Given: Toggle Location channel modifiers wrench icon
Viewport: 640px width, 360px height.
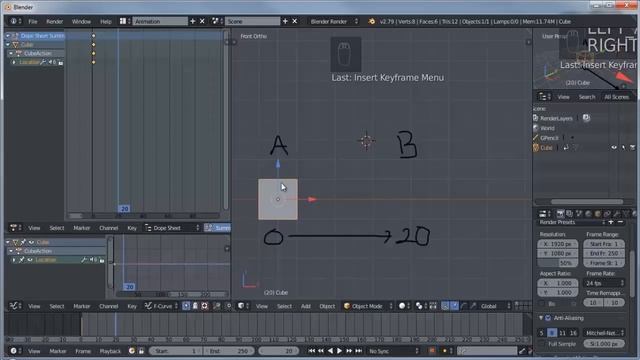Looking at the screenshot, I should point(43,62).
